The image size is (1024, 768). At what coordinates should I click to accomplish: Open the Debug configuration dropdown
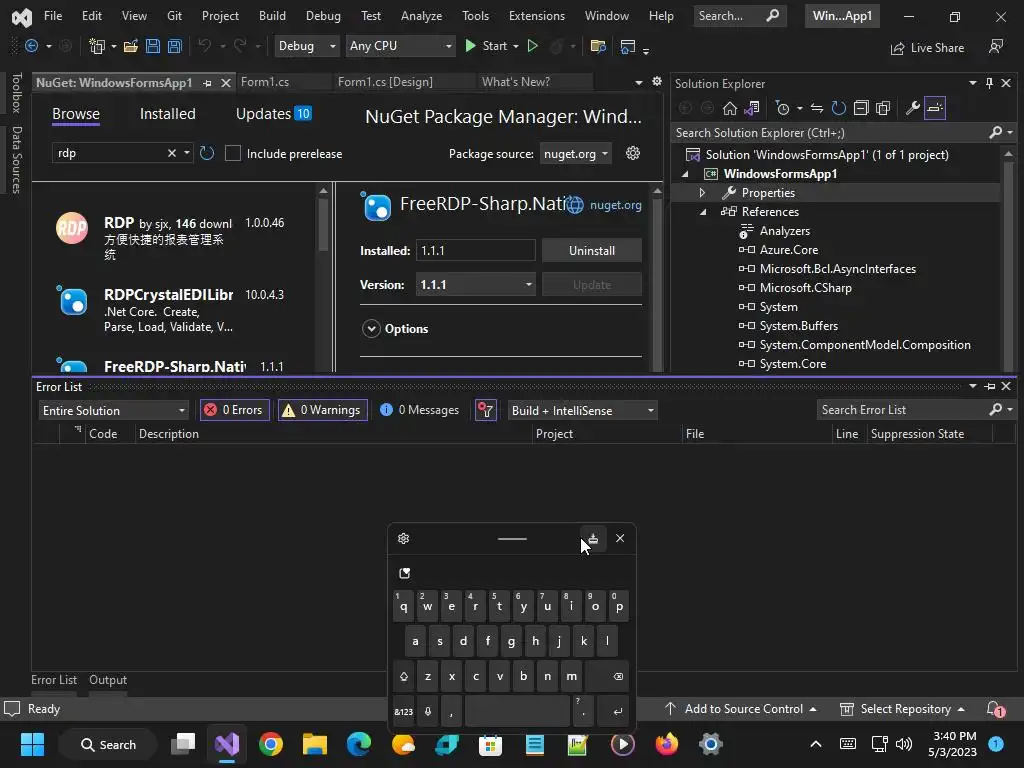click(x=306, y=46)
